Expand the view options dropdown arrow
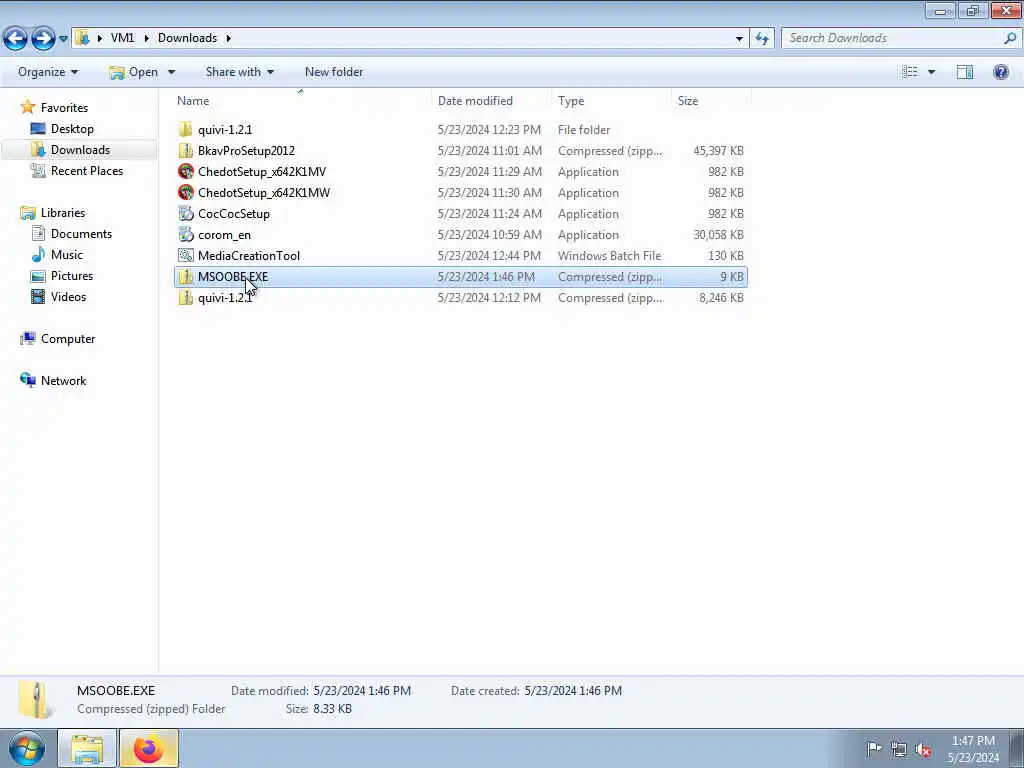The width and height of the screenshot is (1024, 768). point(931,72)
